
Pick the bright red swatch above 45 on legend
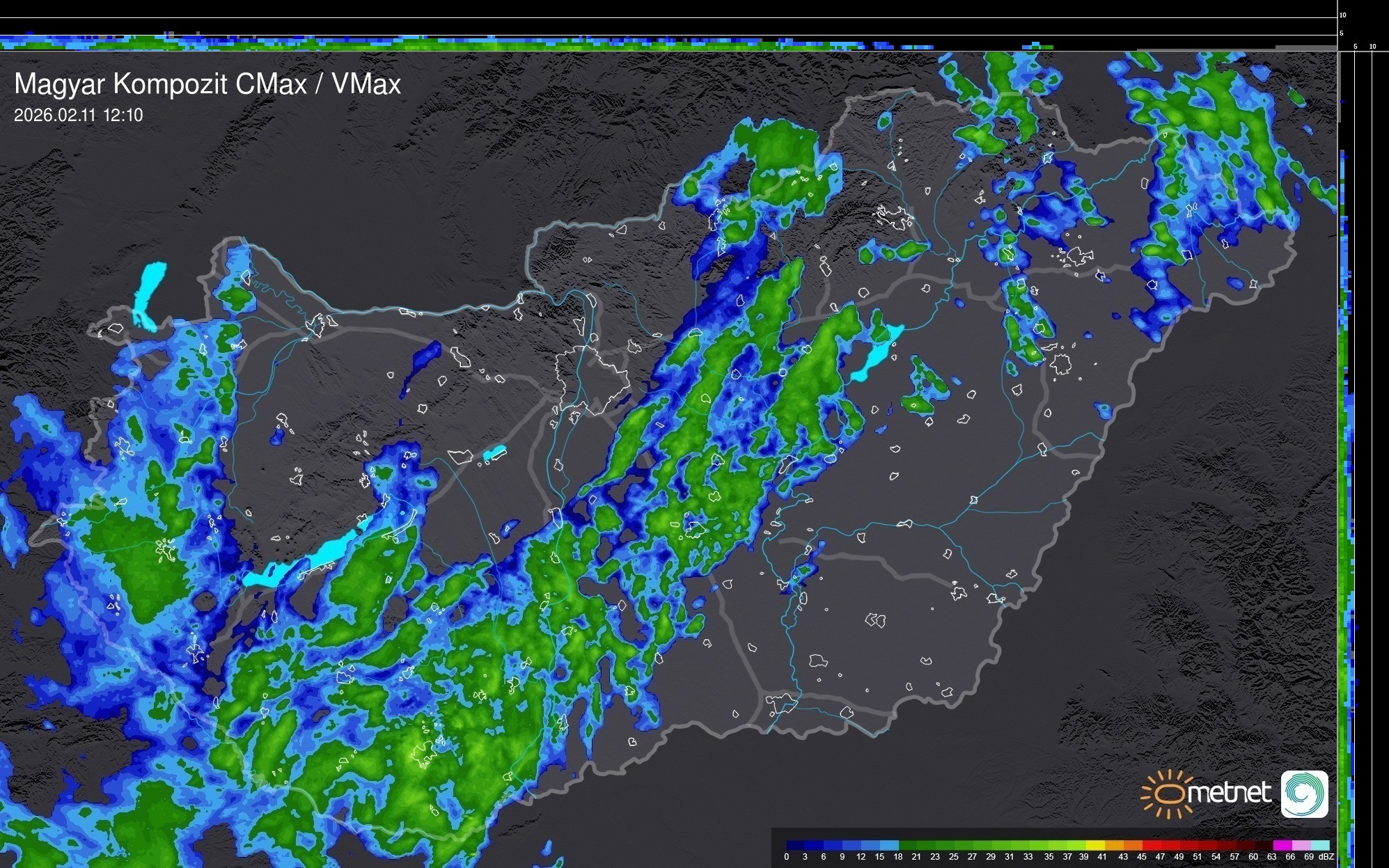(x=1152, y=845)
